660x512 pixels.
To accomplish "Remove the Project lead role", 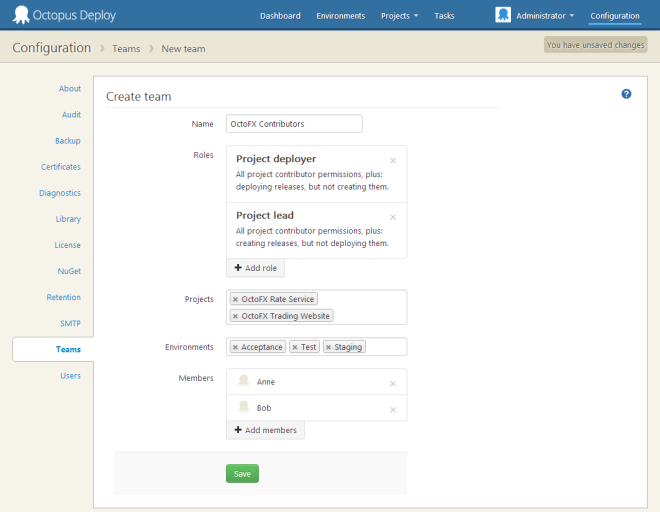I will click(x=393, y=217).
